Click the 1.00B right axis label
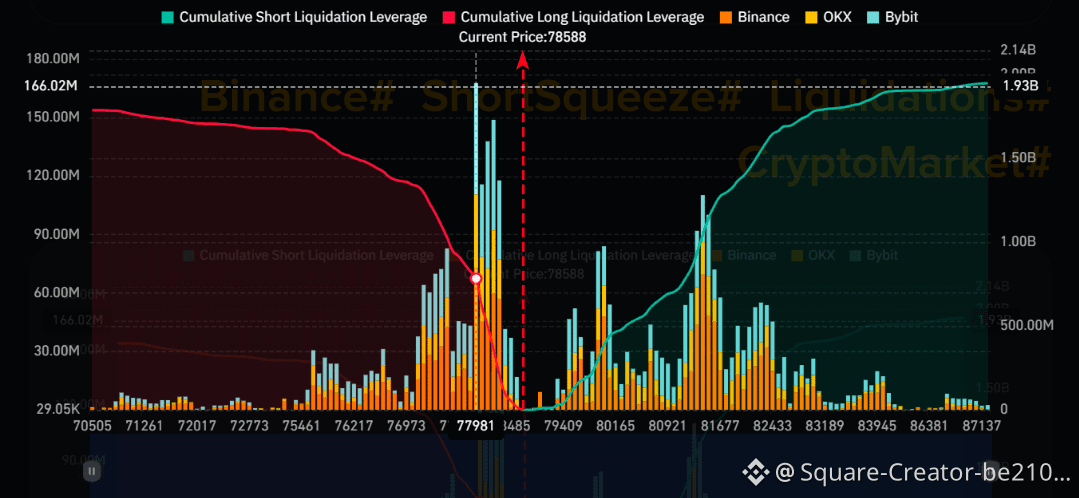 pyautogui.click(x=1020, y=241)
